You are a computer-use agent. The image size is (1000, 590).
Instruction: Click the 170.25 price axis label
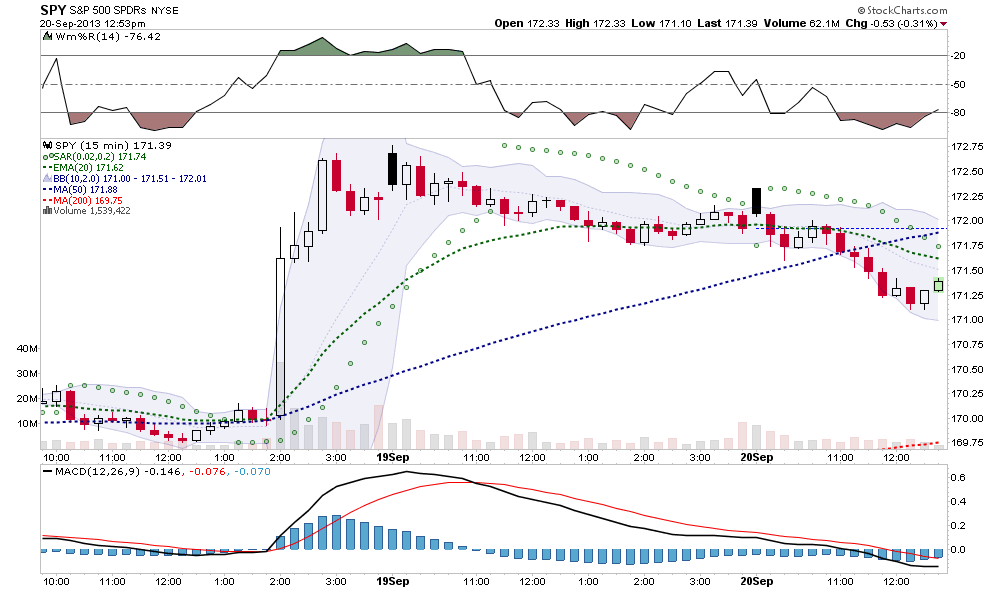coord(967,394)
